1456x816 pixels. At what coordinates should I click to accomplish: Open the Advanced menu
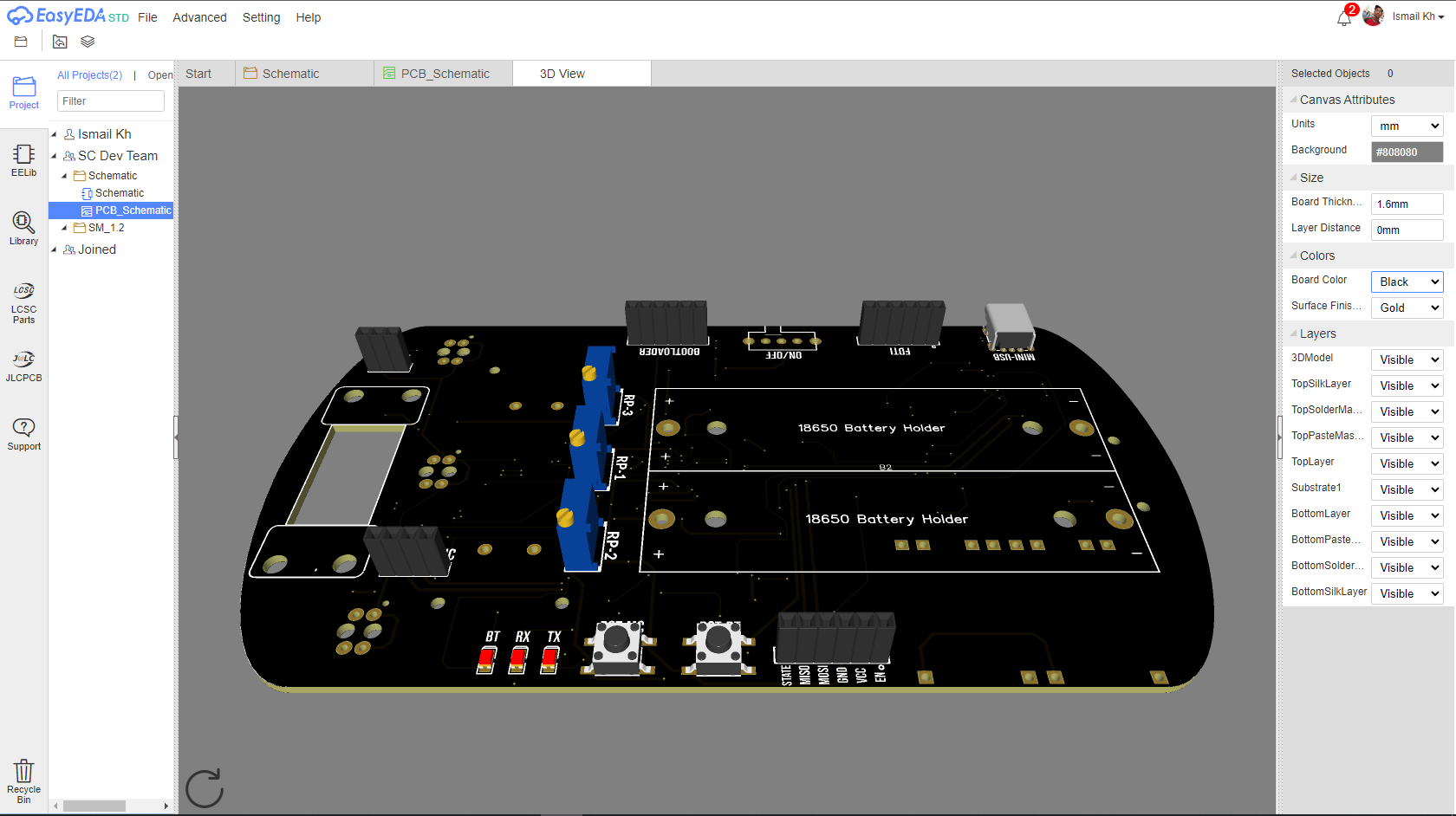coord(199,17)
